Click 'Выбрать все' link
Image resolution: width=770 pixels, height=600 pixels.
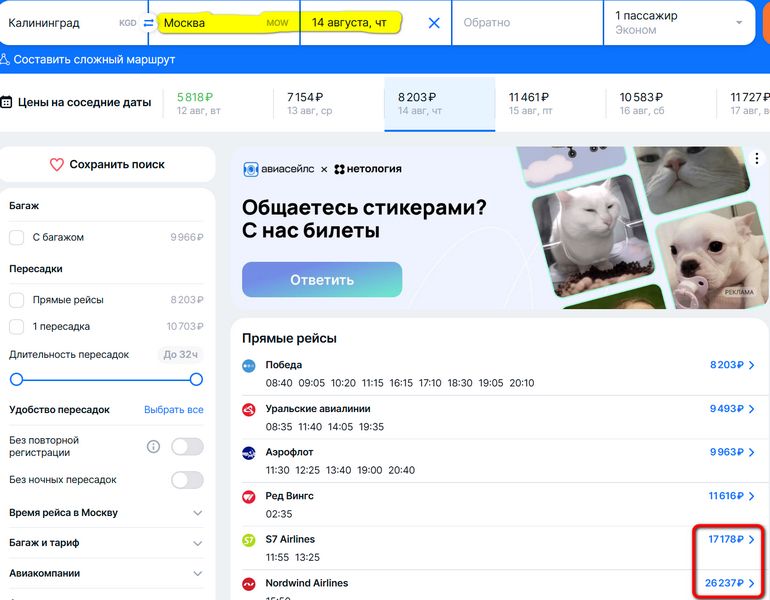point(174,409)
